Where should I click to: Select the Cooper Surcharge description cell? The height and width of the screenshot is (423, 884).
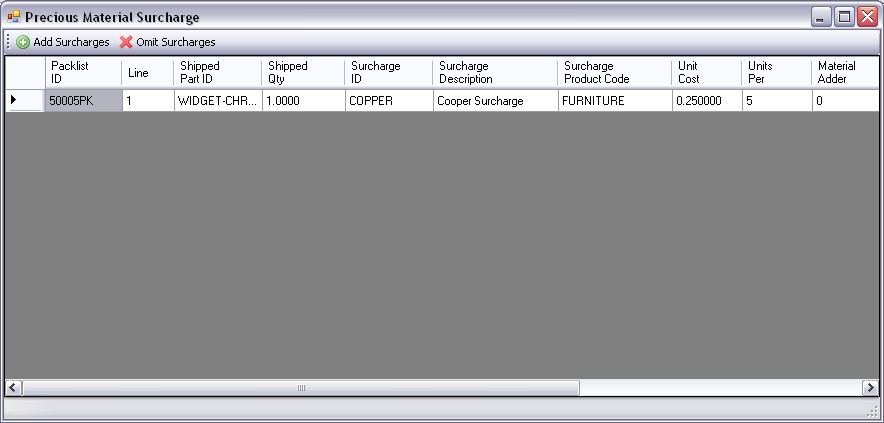point(495,101)
